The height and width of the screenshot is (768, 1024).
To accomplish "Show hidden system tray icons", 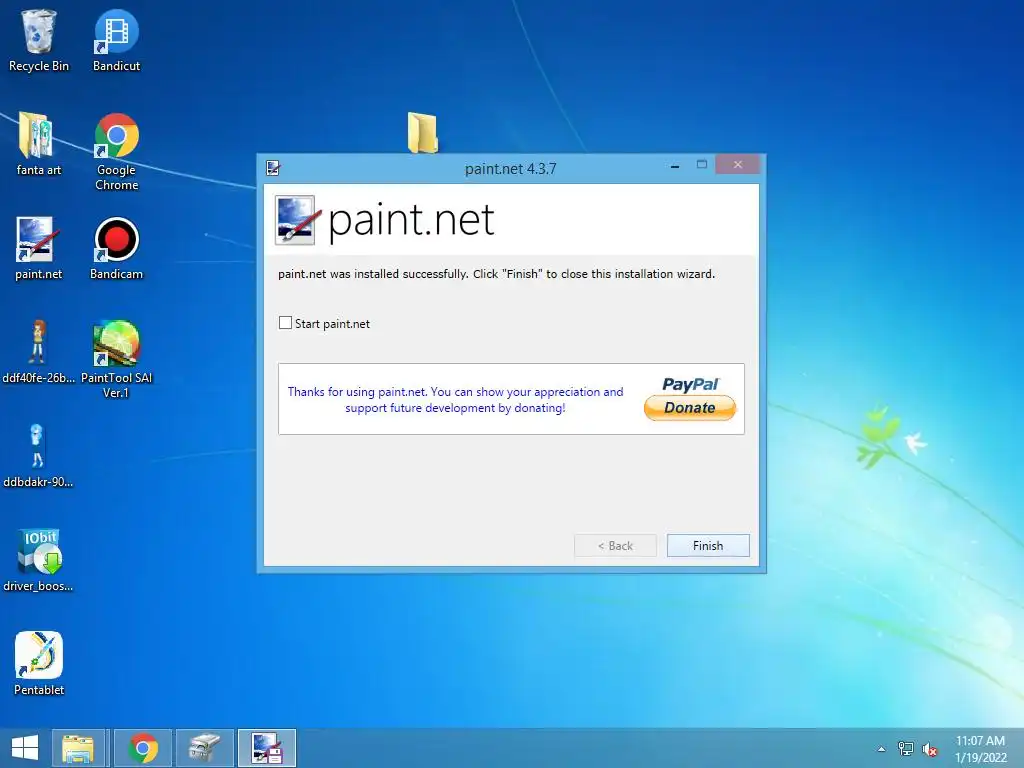I will [882, 749].
